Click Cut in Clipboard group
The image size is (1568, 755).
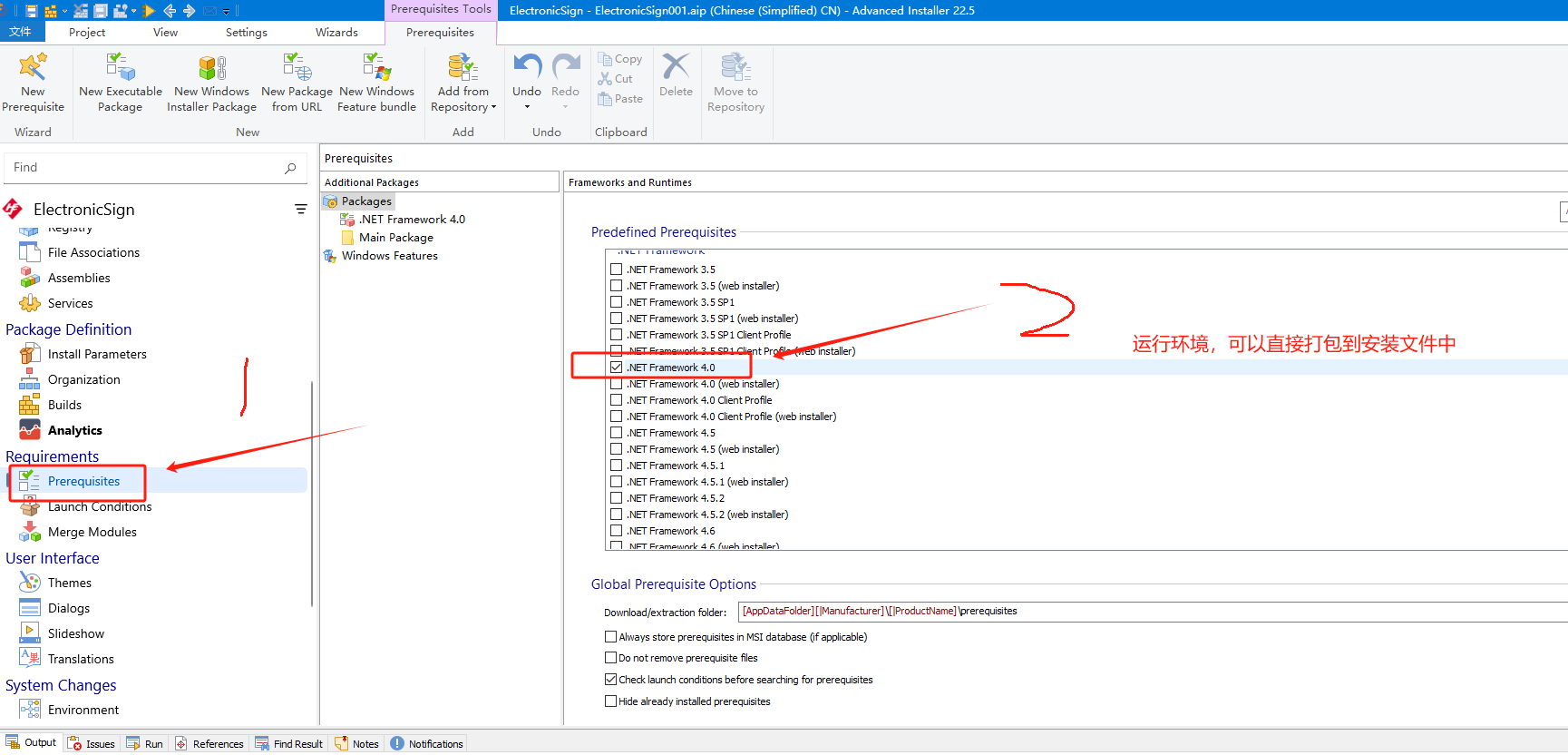pyautogui.click(x=616, y=79)
